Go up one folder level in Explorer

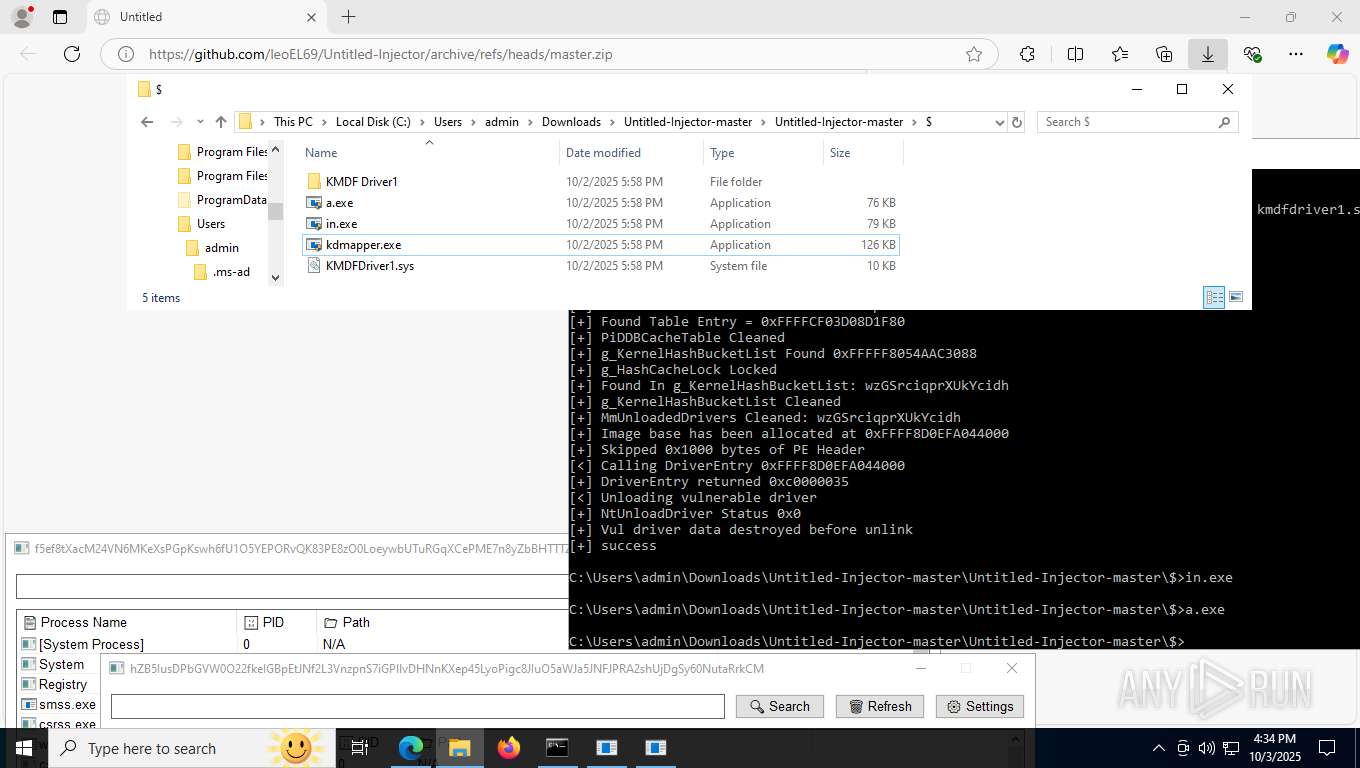(221, 122)
